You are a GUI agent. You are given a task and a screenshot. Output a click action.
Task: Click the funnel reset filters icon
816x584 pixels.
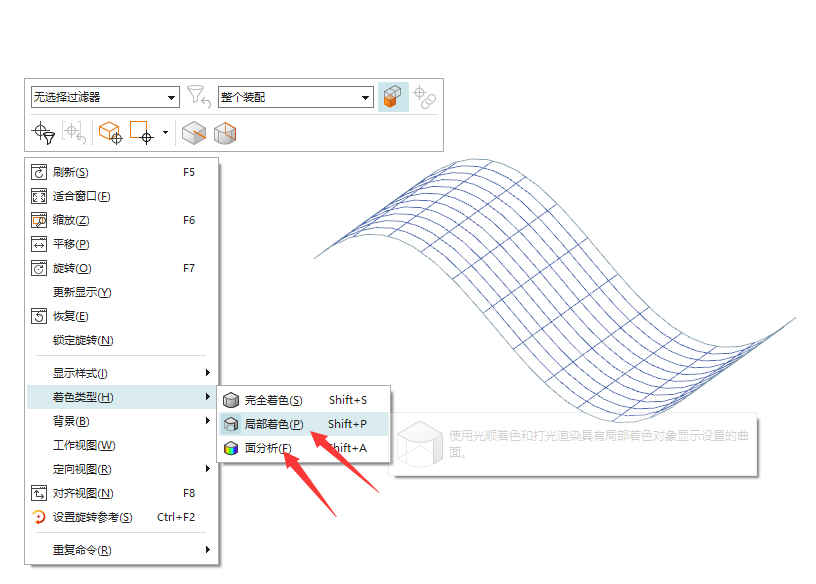tap(199, 97)
